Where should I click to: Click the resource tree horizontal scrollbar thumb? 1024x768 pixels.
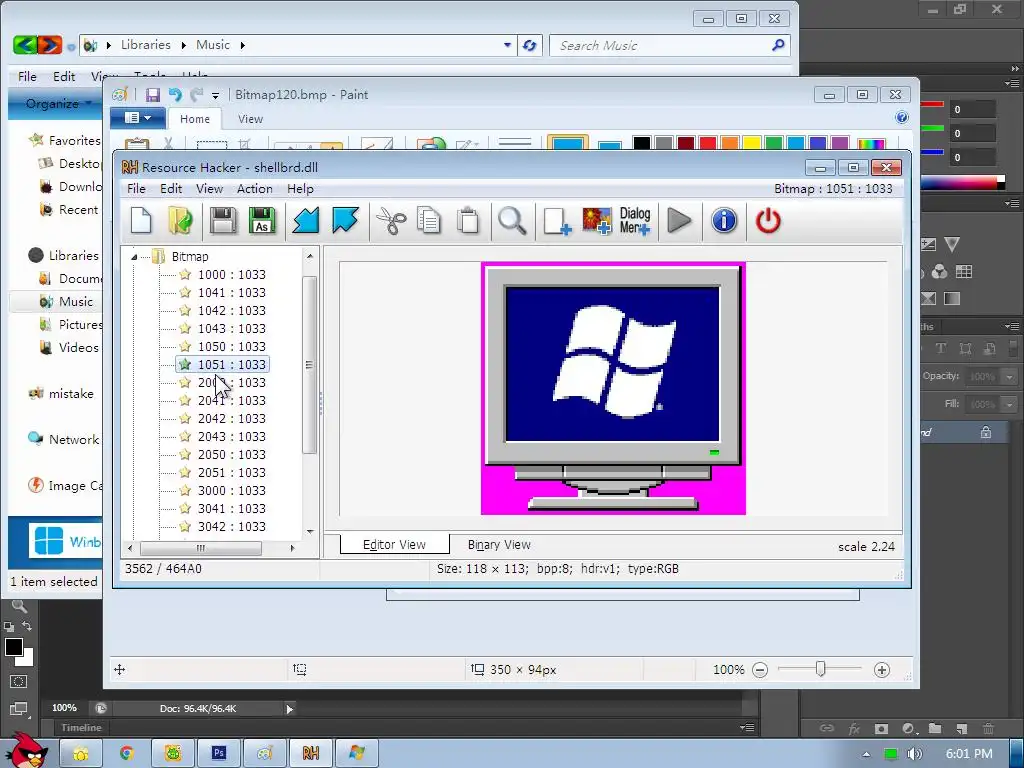click(x=201, y=548)
